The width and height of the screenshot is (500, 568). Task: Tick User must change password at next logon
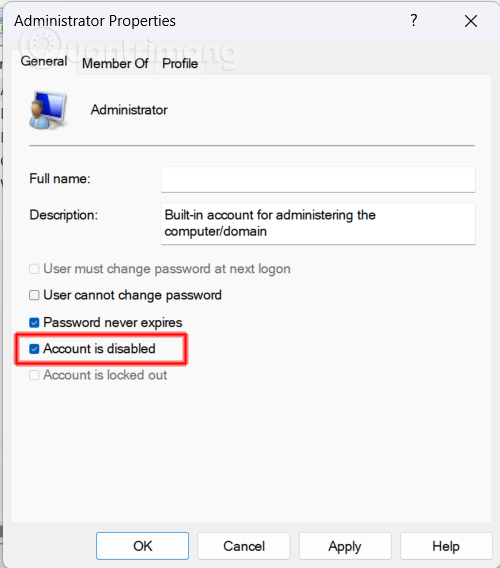click(34, 269)
